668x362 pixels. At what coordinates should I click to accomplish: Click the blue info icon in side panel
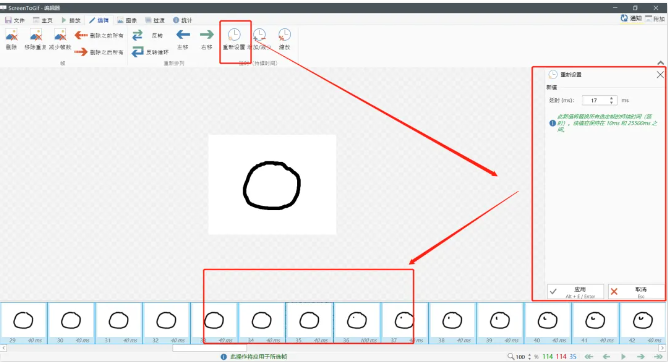[553, 123]
